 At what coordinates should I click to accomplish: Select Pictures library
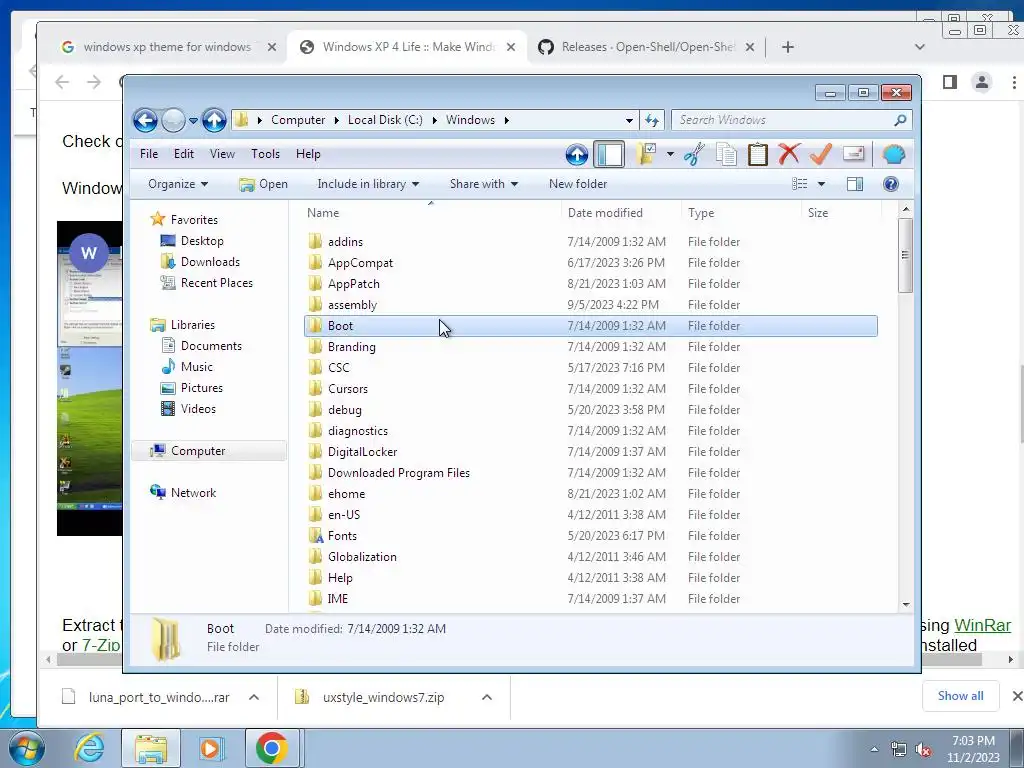pos(201,387)
